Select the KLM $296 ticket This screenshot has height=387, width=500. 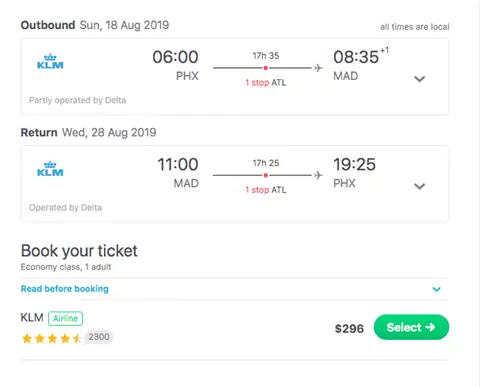point(411,327)
